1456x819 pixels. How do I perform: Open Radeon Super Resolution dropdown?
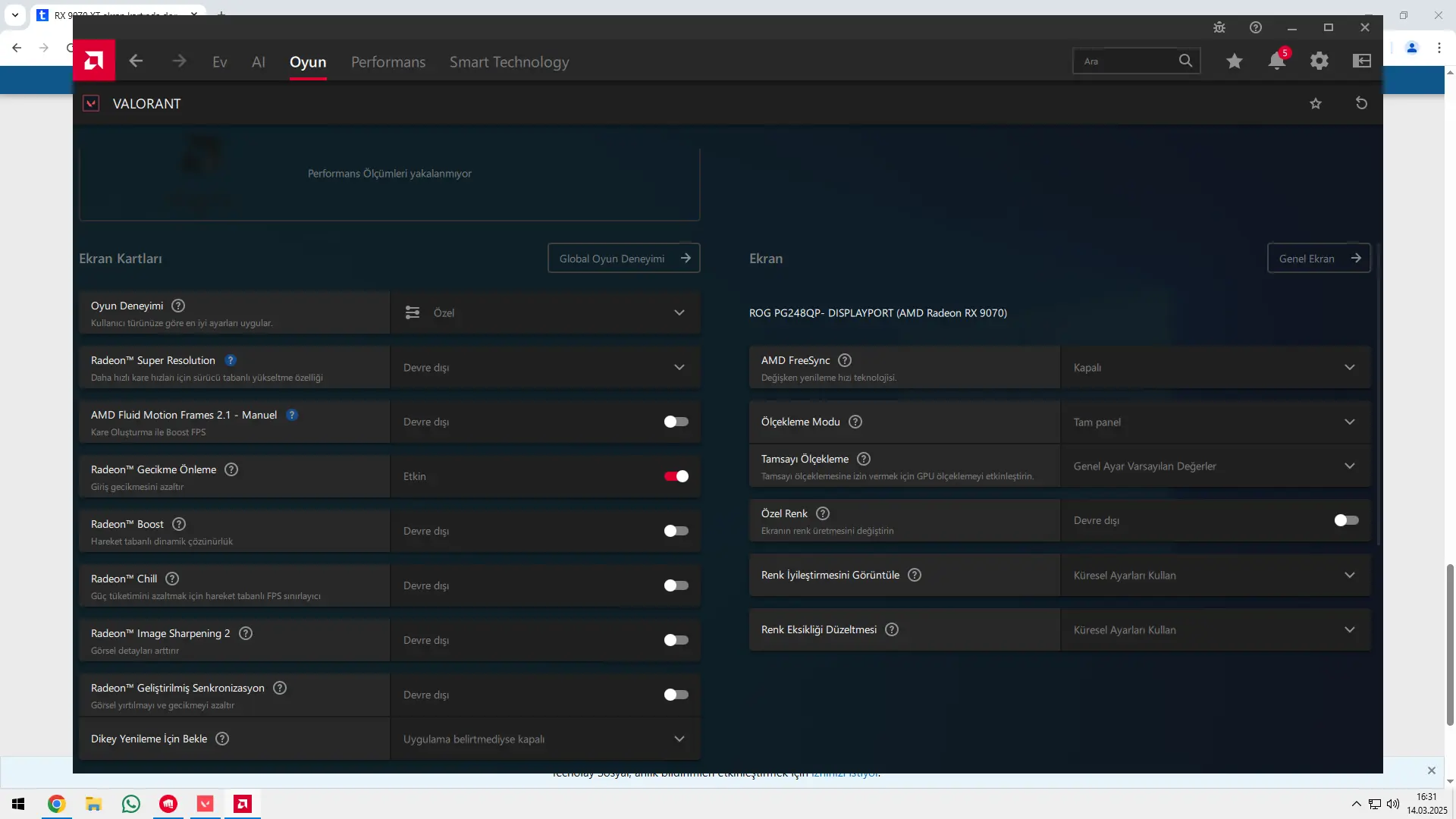[545, 367]
